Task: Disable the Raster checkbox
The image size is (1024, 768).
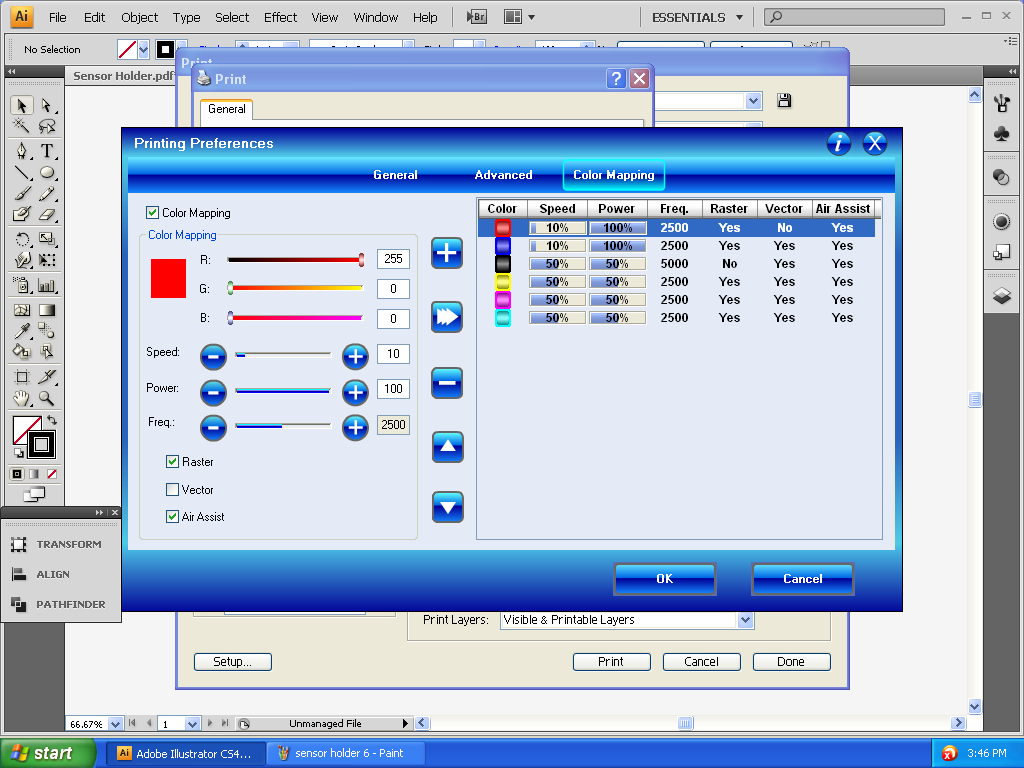Action: tap(173, 462)
